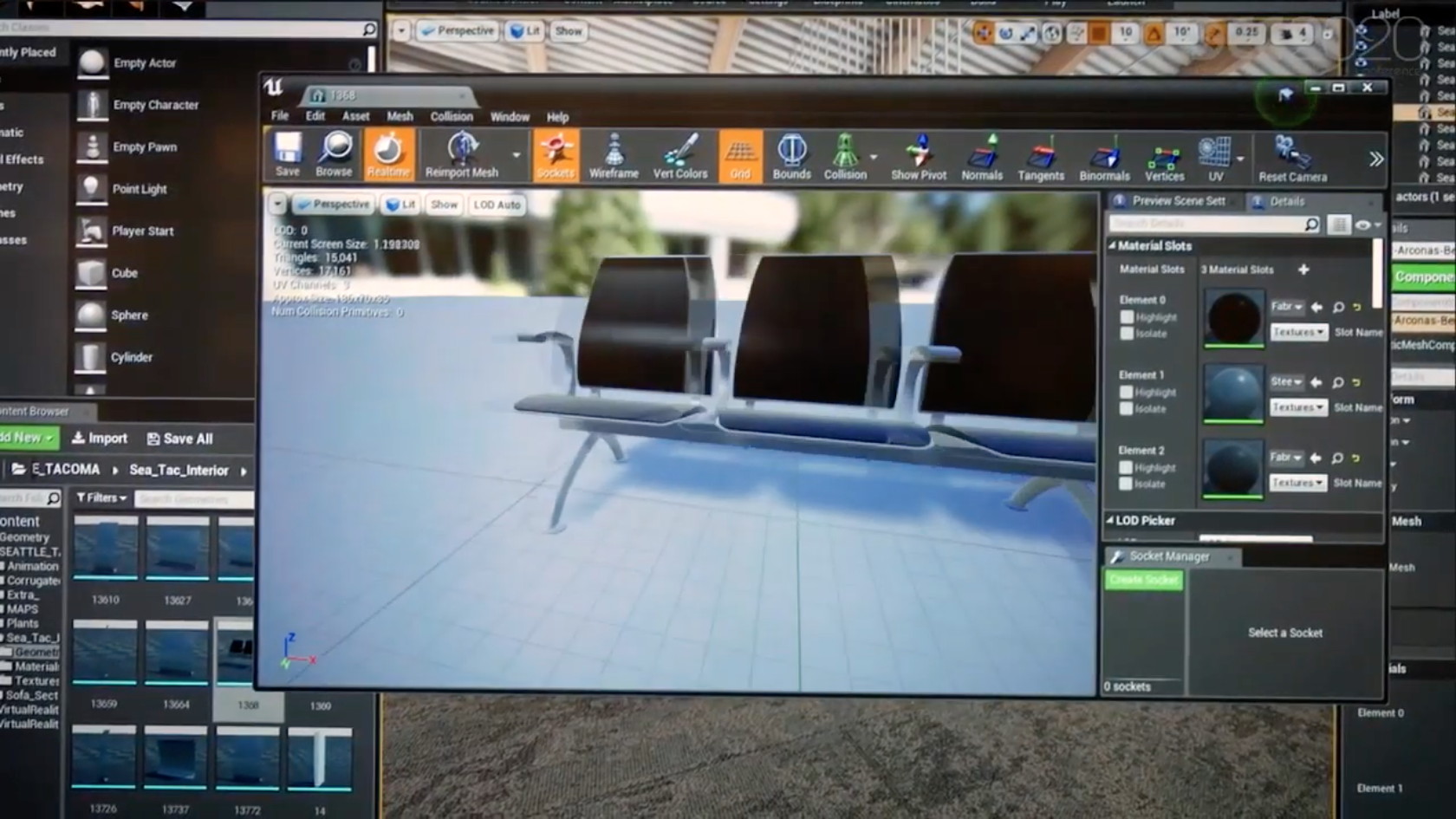Viewport: 1456px width, 819px height.
Task: Collapse the LOD Picker section
Action: [x=1110, y=521]
